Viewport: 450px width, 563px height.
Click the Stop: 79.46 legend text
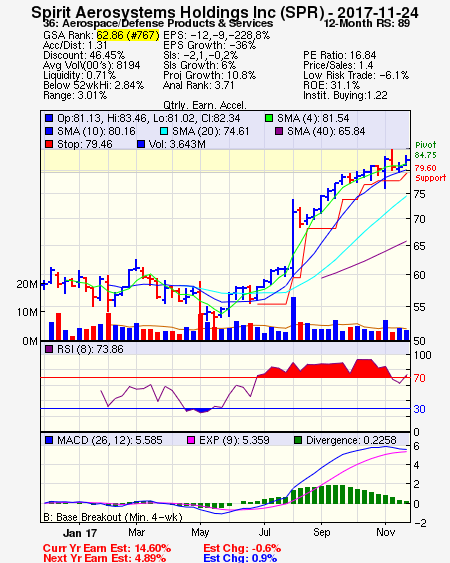click(x=85, y=144)
